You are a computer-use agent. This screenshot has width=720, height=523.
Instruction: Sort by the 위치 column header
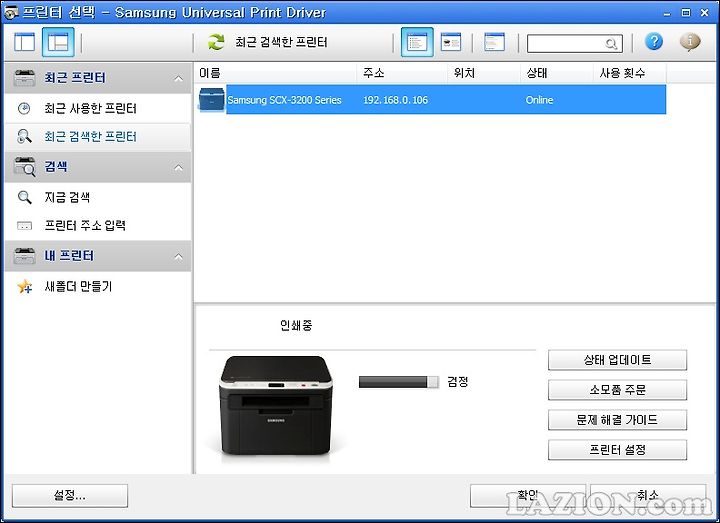pos(484,73)
